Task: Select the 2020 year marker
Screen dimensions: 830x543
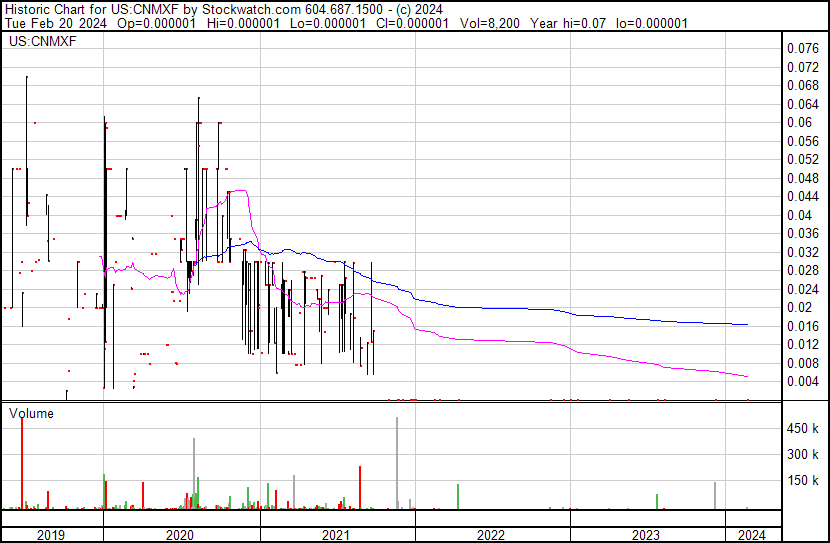Action: (x=181, y=535)
